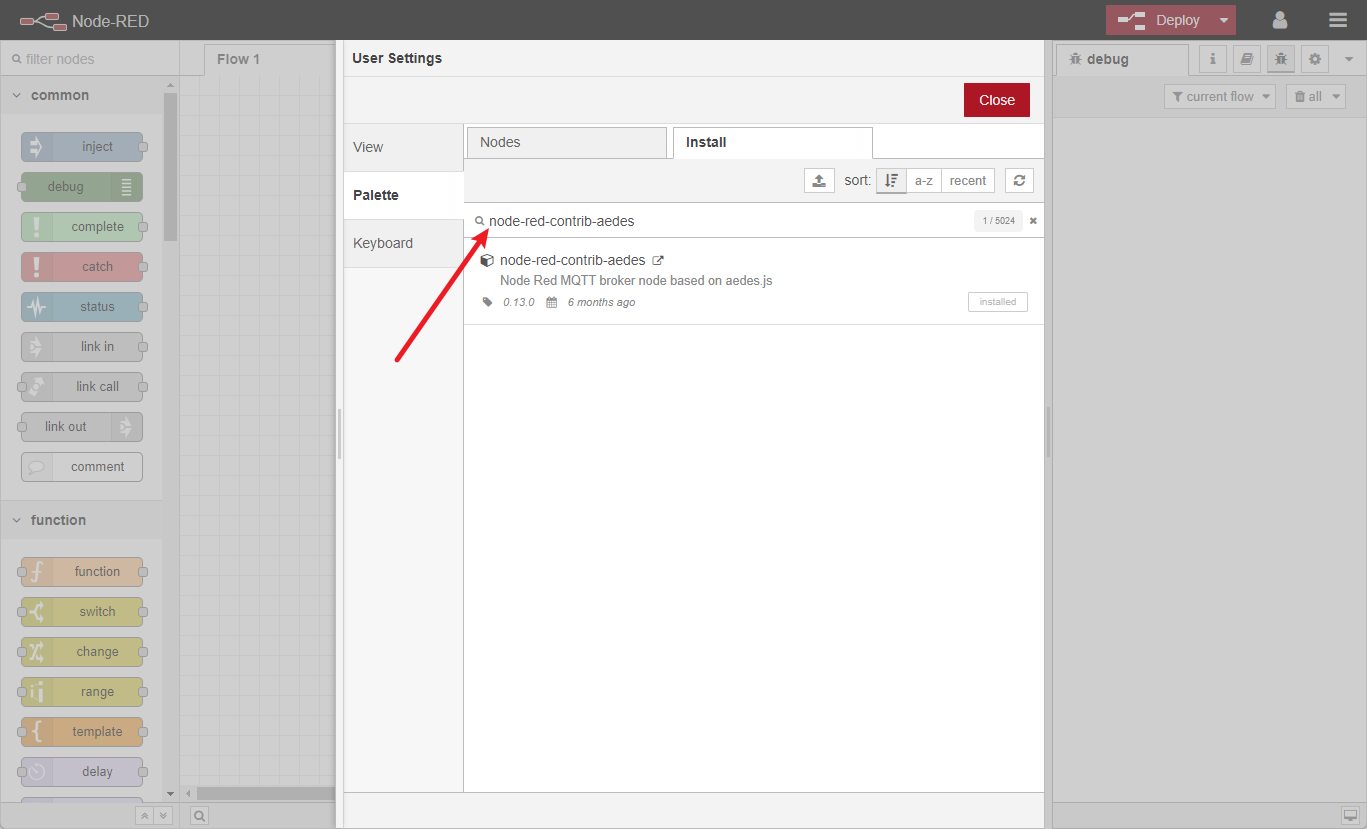Open debug window monitor icon

coord(1350,816)
